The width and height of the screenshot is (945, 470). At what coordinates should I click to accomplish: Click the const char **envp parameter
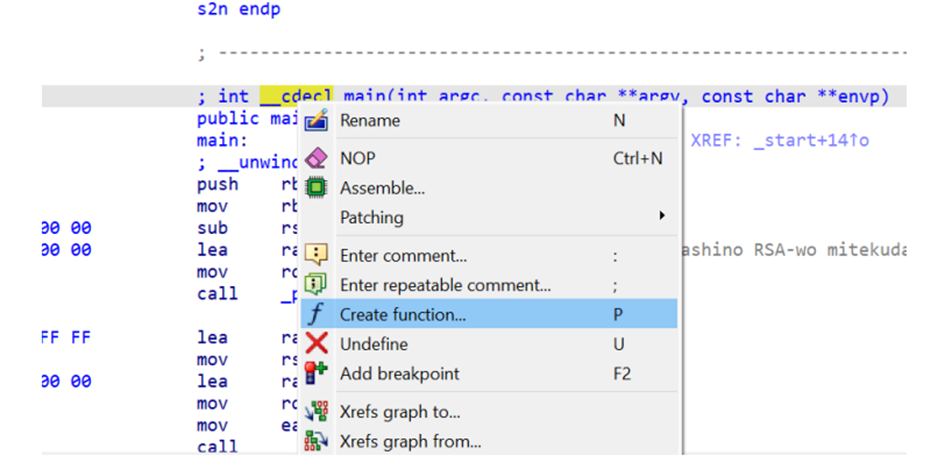point(795,96)
